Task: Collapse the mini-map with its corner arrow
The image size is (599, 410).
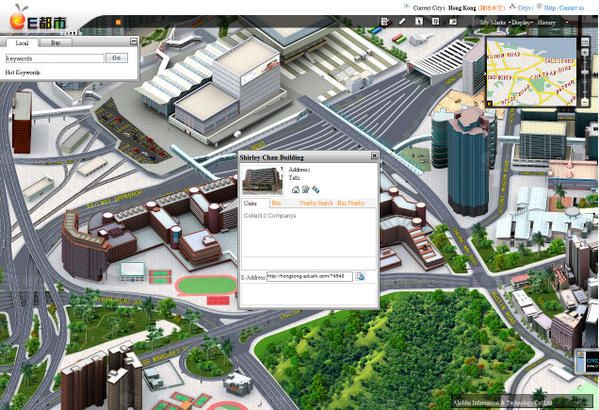Action: pos(489,103)
